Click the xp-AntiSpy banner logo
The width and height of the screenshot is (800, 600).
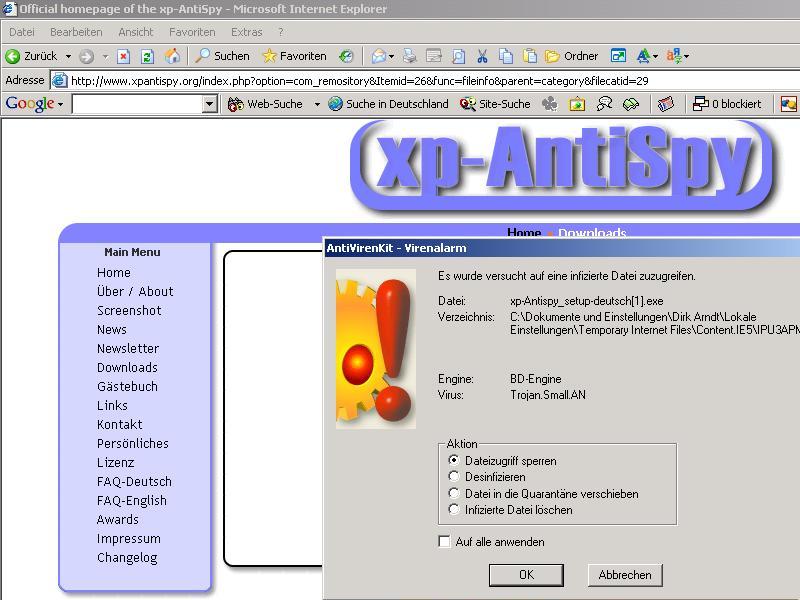561,166
